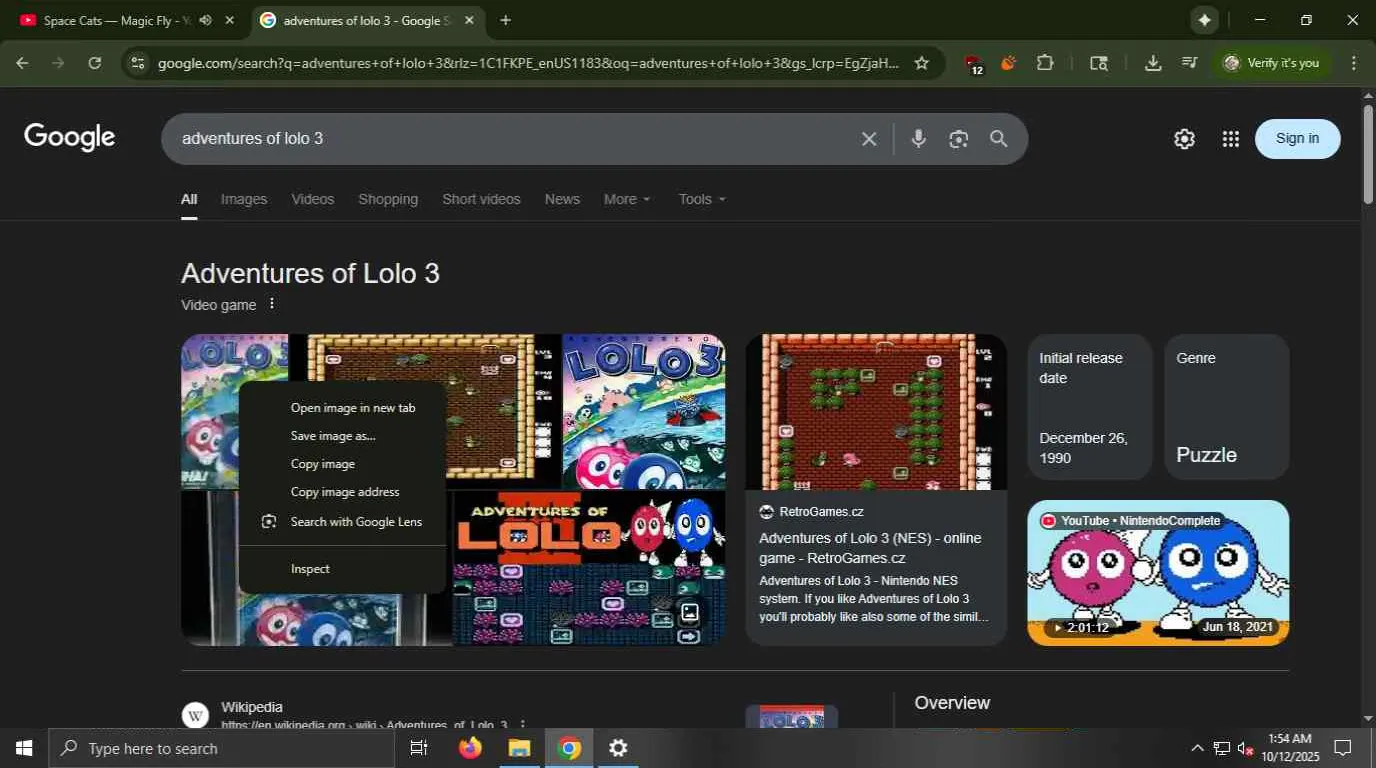Select the Images search tab
Image resolution: width=1376 pixels, height=768 pixels.
coord(244,199)
